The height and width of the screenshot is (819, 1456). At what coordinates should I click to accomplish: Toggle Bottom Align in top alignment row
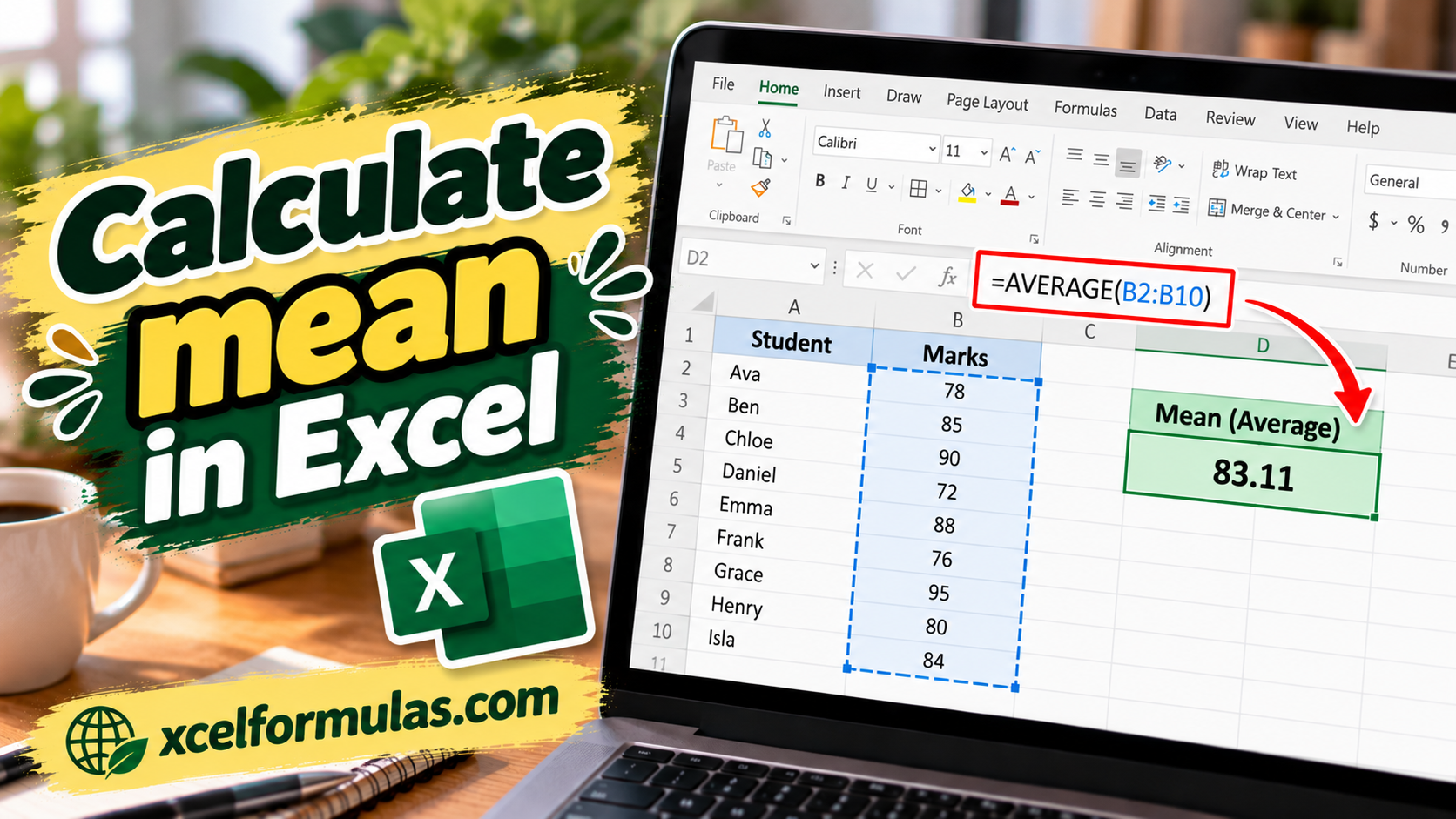click(x=1128, y=163)
